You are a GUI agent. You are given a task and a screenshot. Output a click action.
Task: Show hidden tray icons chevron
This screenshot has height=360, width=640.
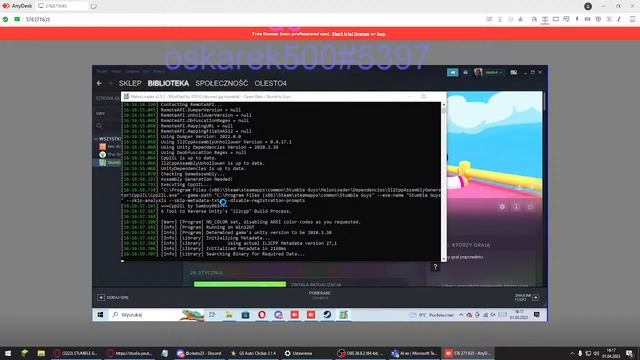572,353
